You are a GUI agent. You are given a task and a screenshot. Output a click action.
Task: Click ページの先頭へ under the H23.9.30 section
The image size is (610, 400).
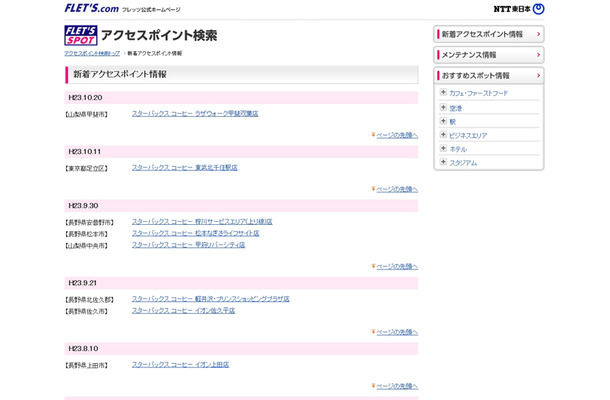pos(397,267)
